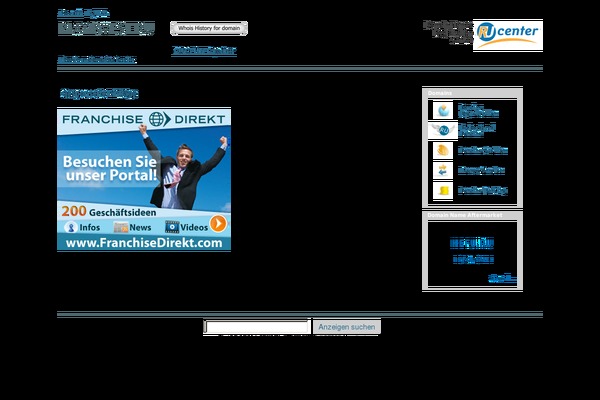
Task: Click the globe icon in Domains panel
Action: 443,110
